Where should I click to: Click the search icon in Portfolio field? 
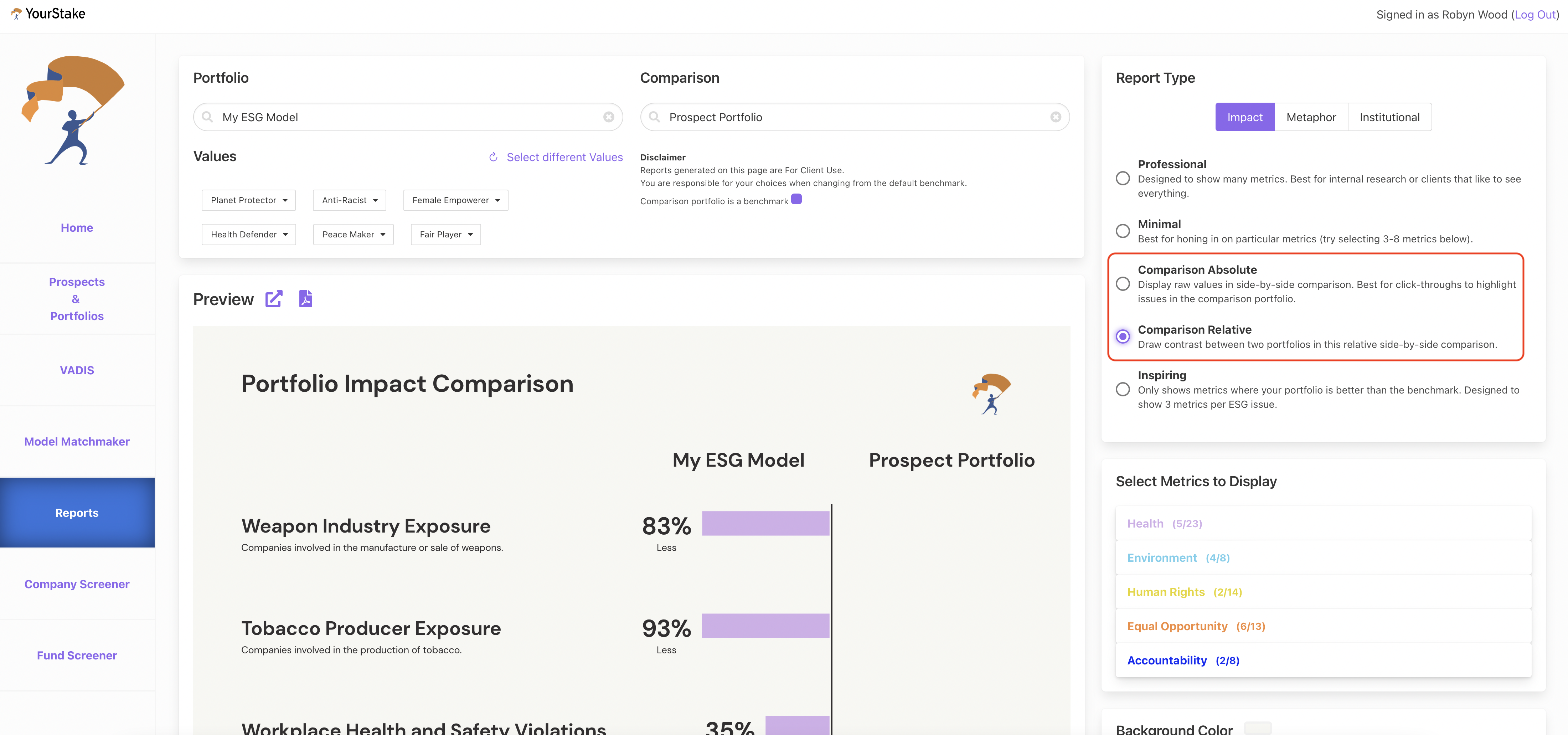coord(207,117)
